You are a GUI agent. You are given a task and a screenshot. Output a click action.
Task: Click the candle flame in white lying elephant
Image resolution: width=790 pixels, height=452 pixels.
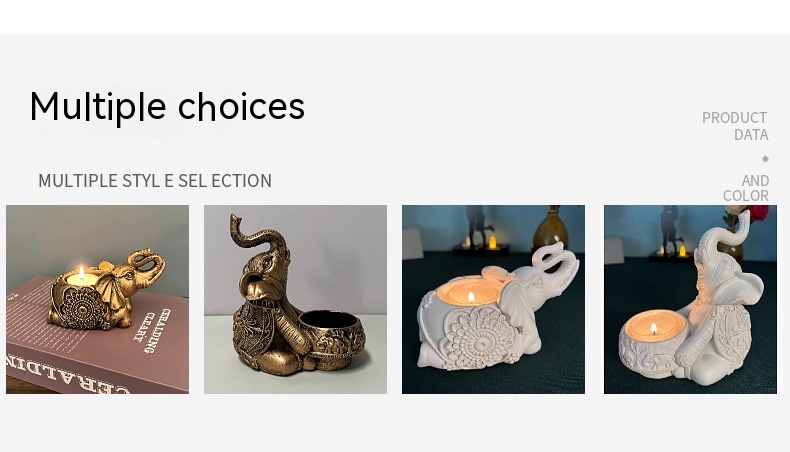[x=470, y=295]
